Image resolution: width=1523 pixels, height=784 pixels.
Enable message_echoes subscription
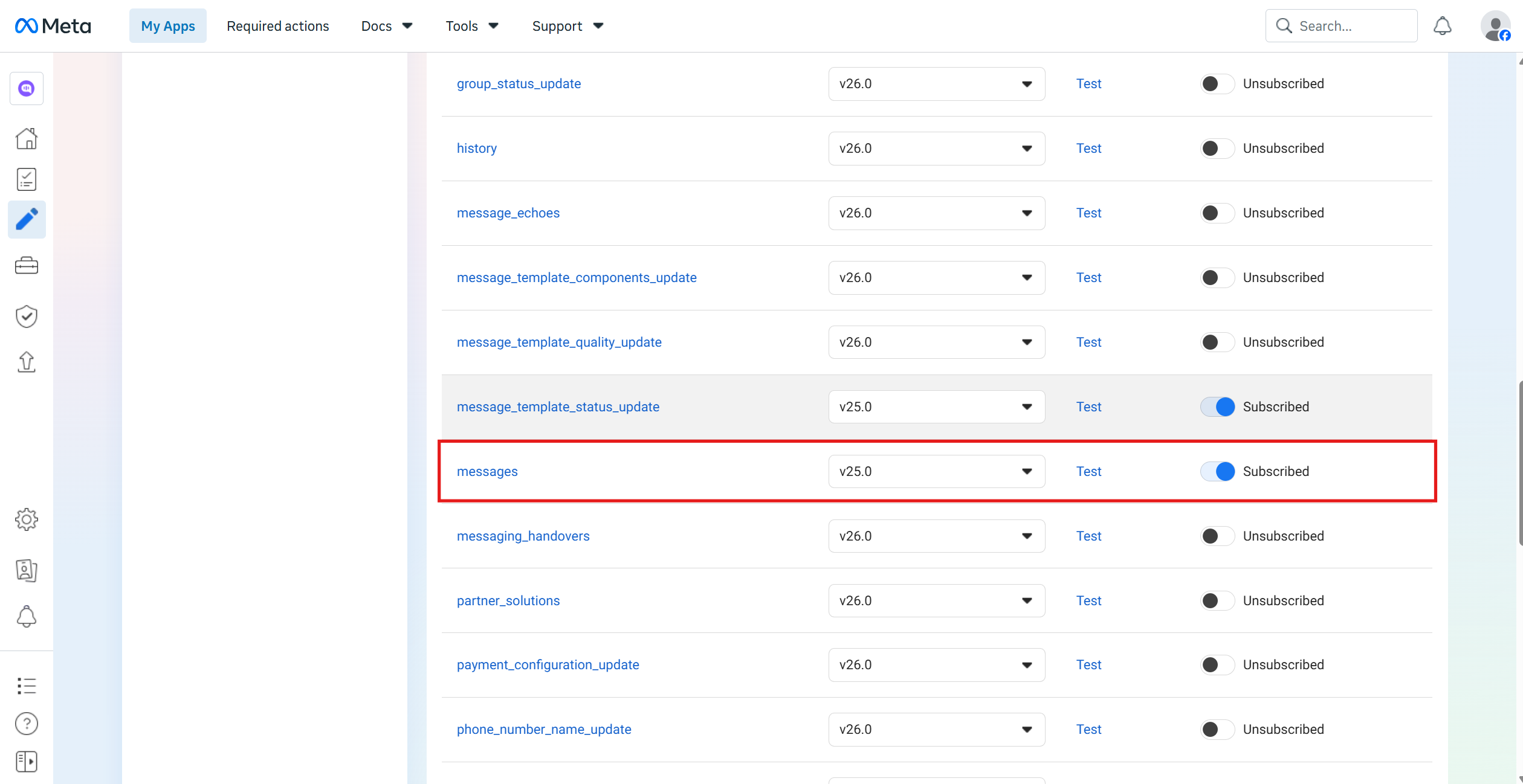coord(1217,213)
